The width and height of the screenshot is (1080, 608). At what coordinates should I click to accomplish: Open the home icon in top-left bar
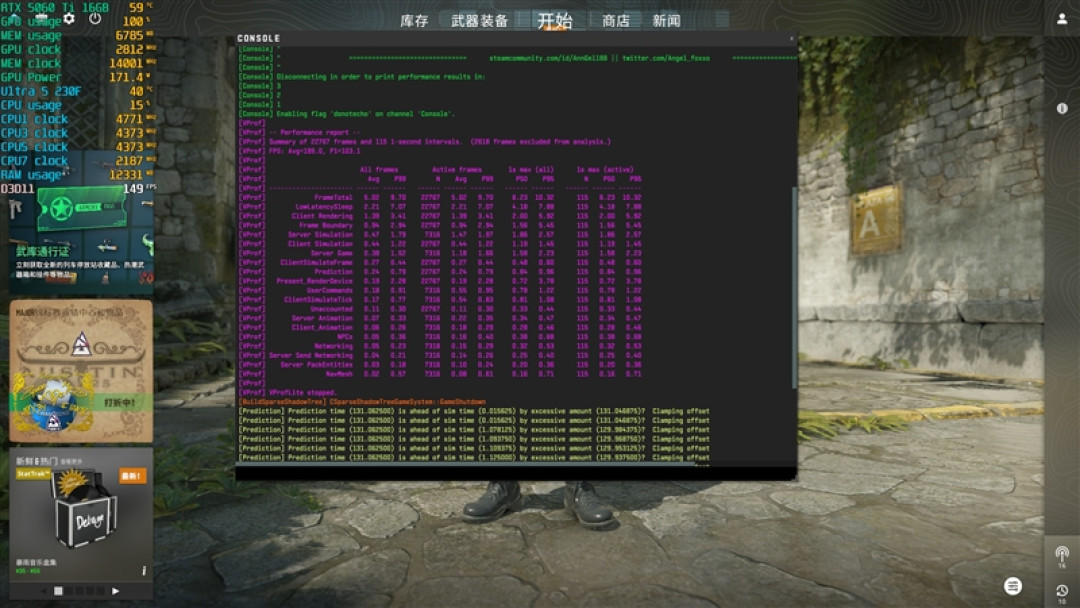point(14,19)
